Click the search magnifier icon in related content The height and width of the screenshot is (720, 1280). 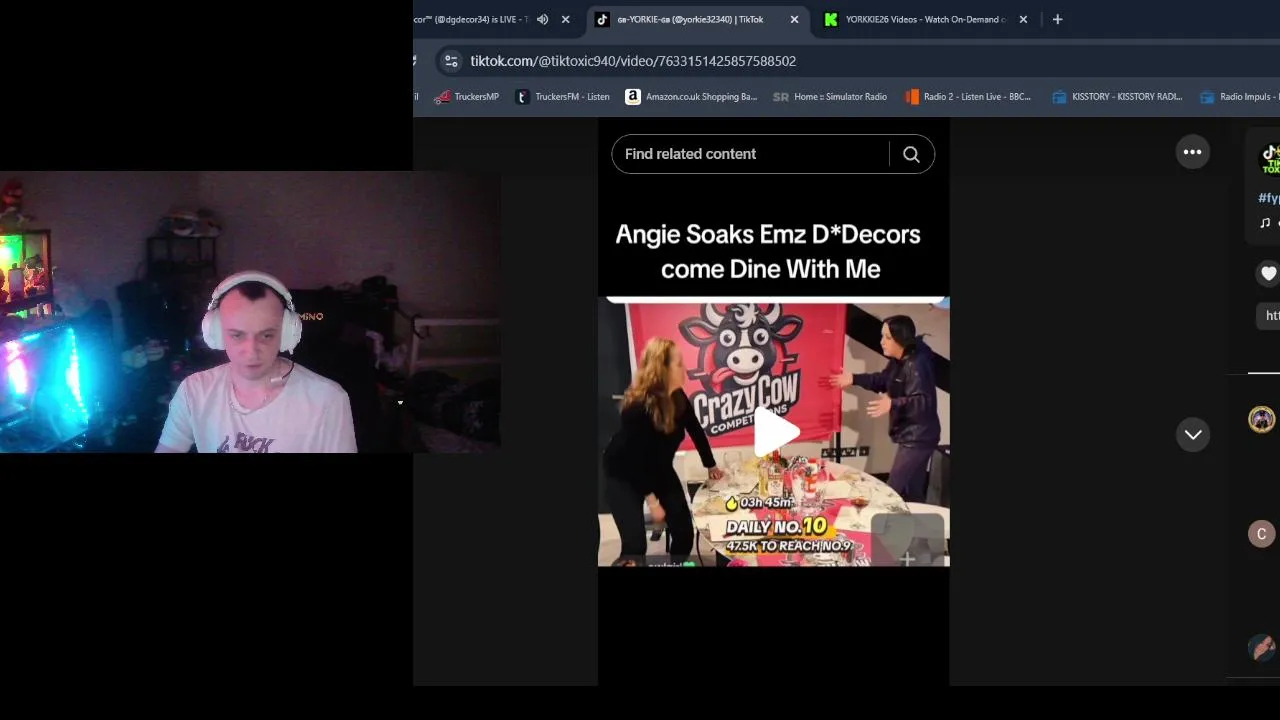911,154
